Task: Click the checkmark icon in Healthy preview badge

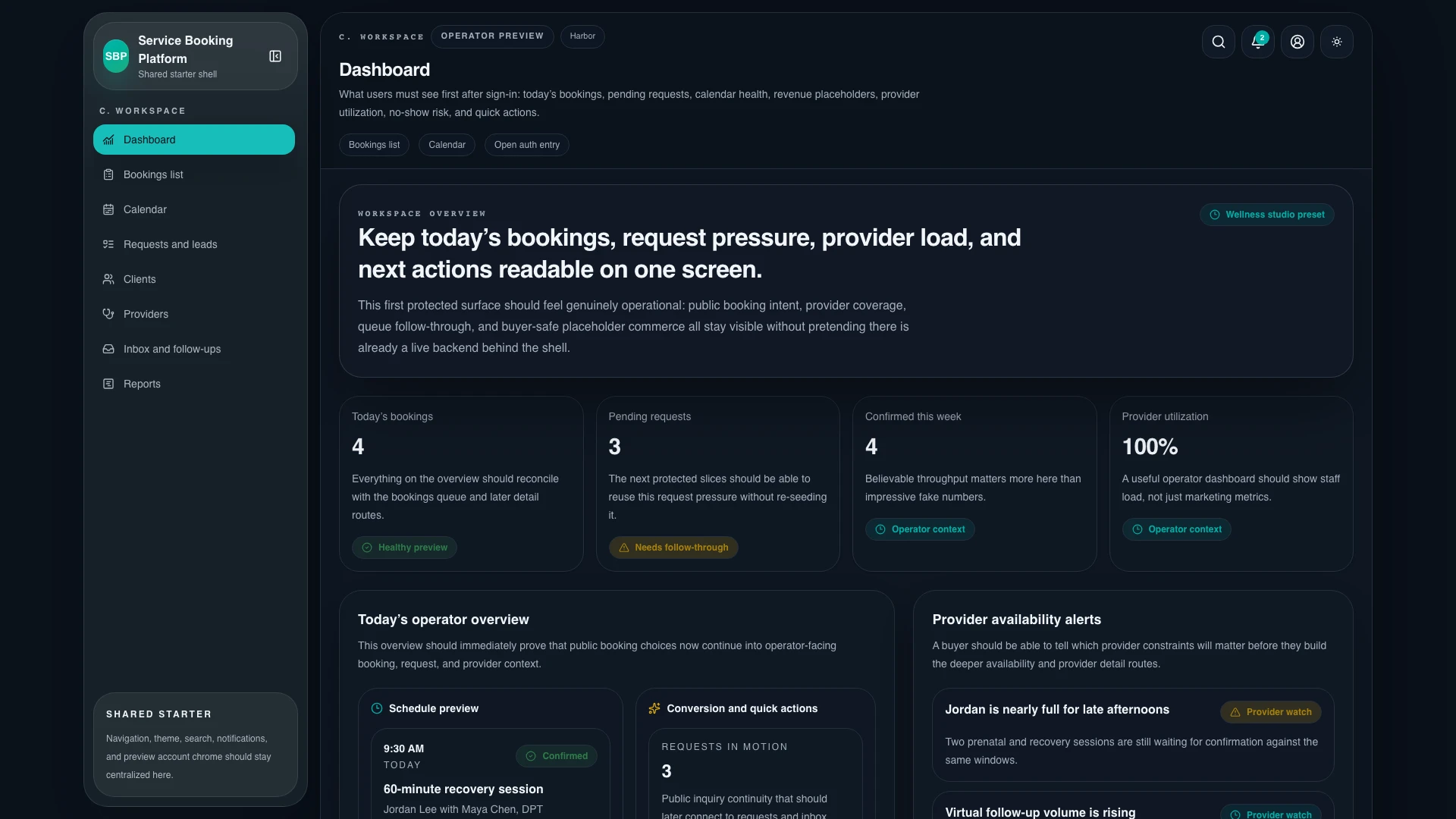Action: tap(367, 548)
